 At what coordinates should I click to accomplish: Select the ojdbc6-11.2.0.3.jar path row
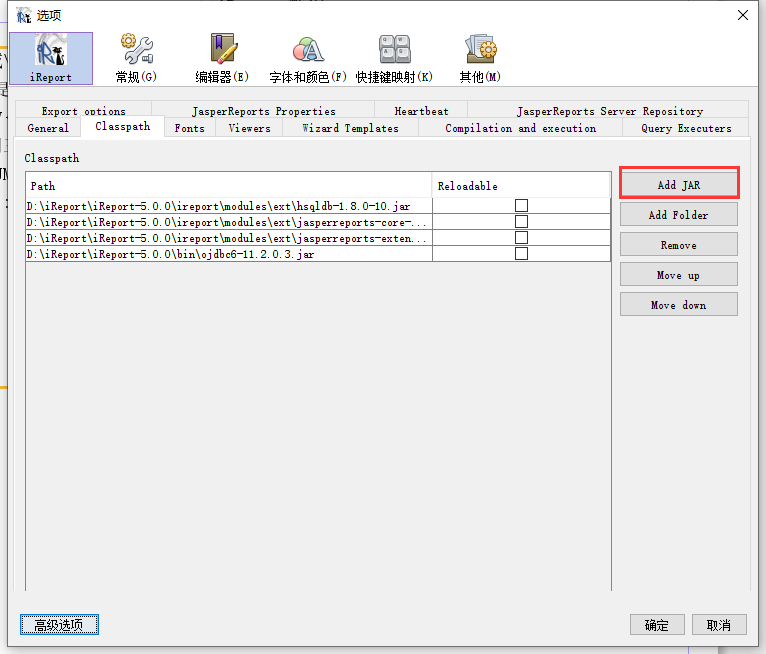[x=229, y=253]
